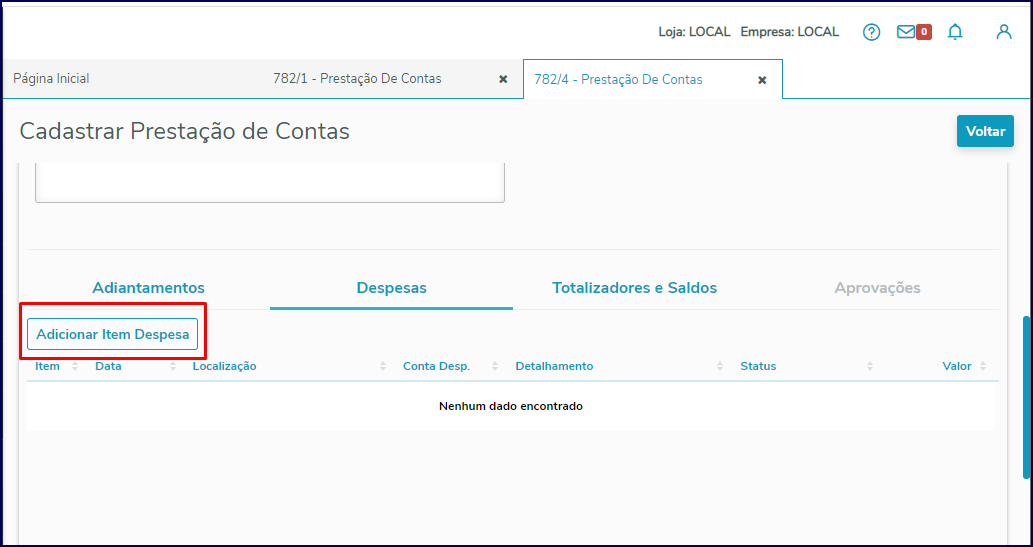Click the Conta Desp. column header text
This screenshot has width=1033, height=547.
pos(436,366)
